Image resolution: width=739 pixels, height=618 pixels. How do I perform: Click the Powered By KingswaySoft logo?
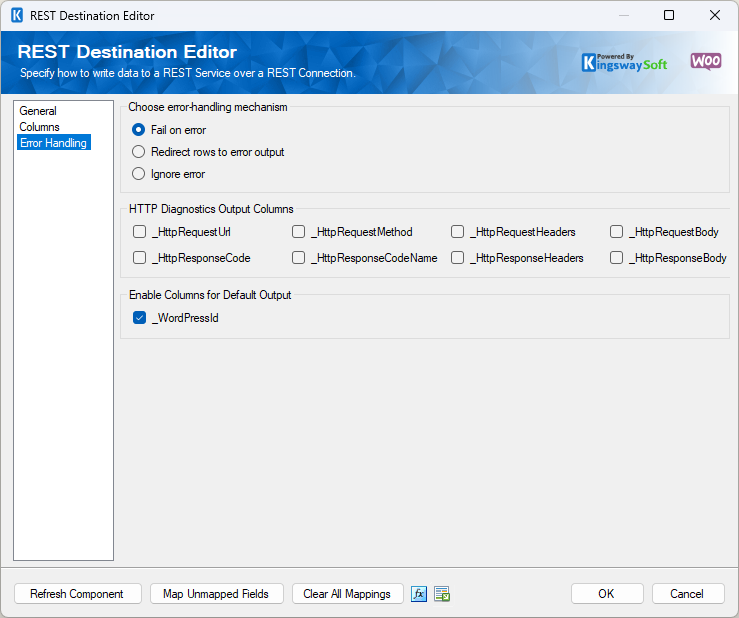[x=624, y=62]
